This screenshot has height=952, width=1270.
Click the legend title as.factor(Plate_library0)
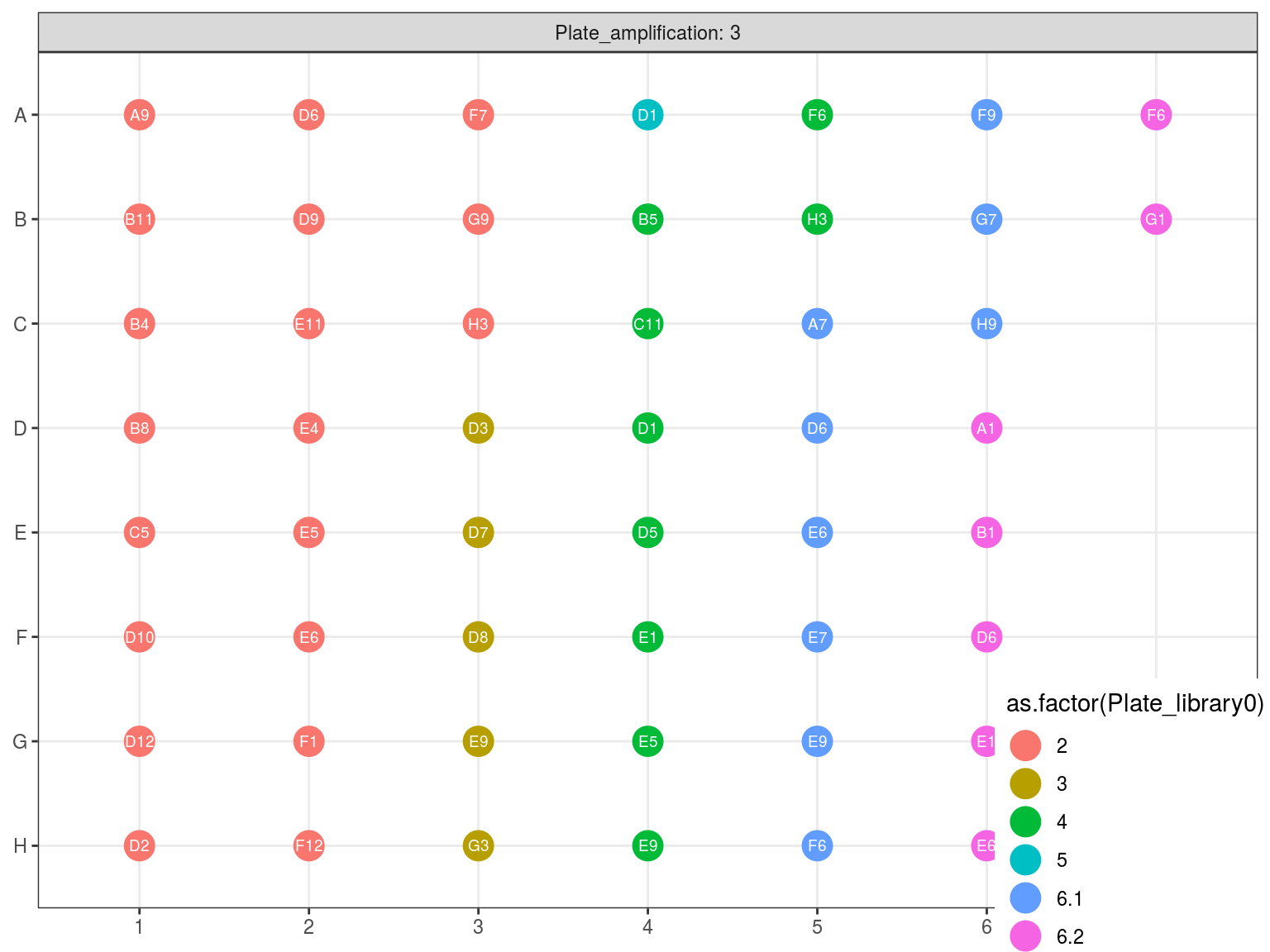[x=1134, y=704]
